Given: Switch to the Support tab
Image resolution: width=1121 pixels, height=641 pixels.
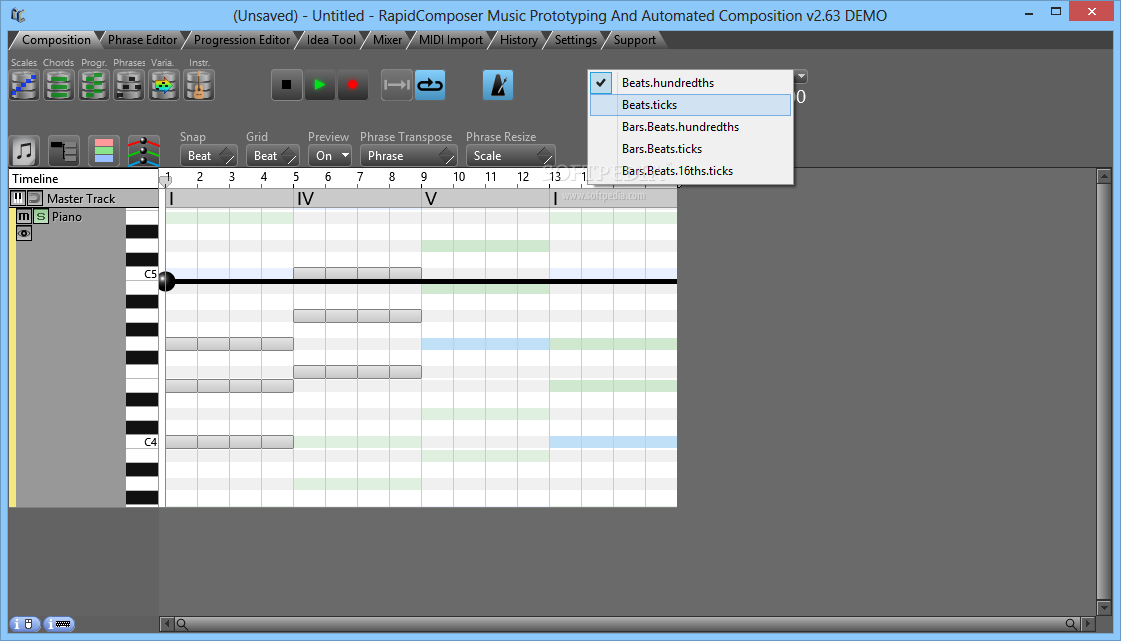Looking at the screenshot, I should (634, 40).
